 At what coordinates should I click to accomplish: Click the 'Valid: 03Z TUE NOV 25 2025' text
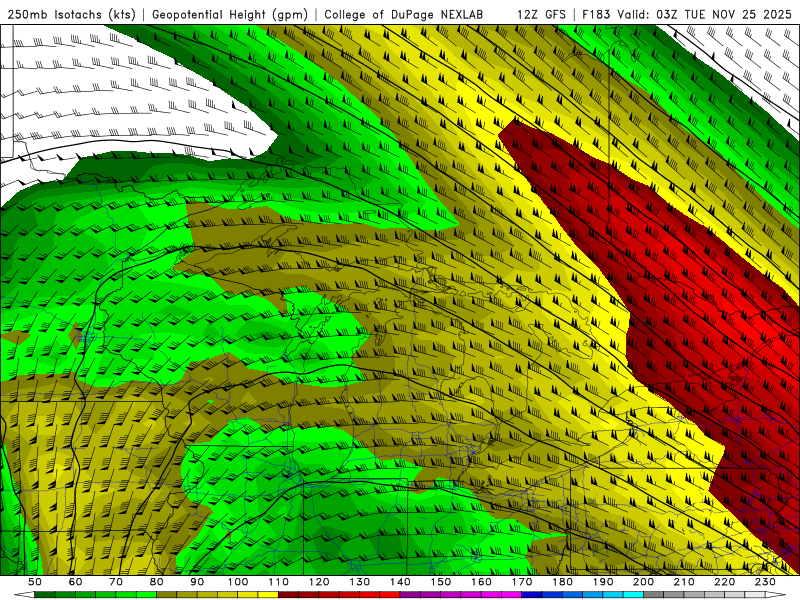(x=704, y=14)
